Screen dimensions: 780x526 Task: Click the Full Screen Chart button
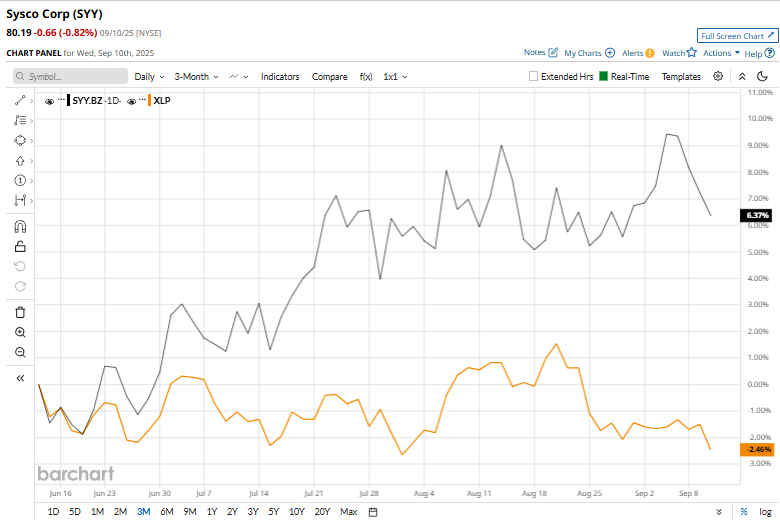point(737,36)
